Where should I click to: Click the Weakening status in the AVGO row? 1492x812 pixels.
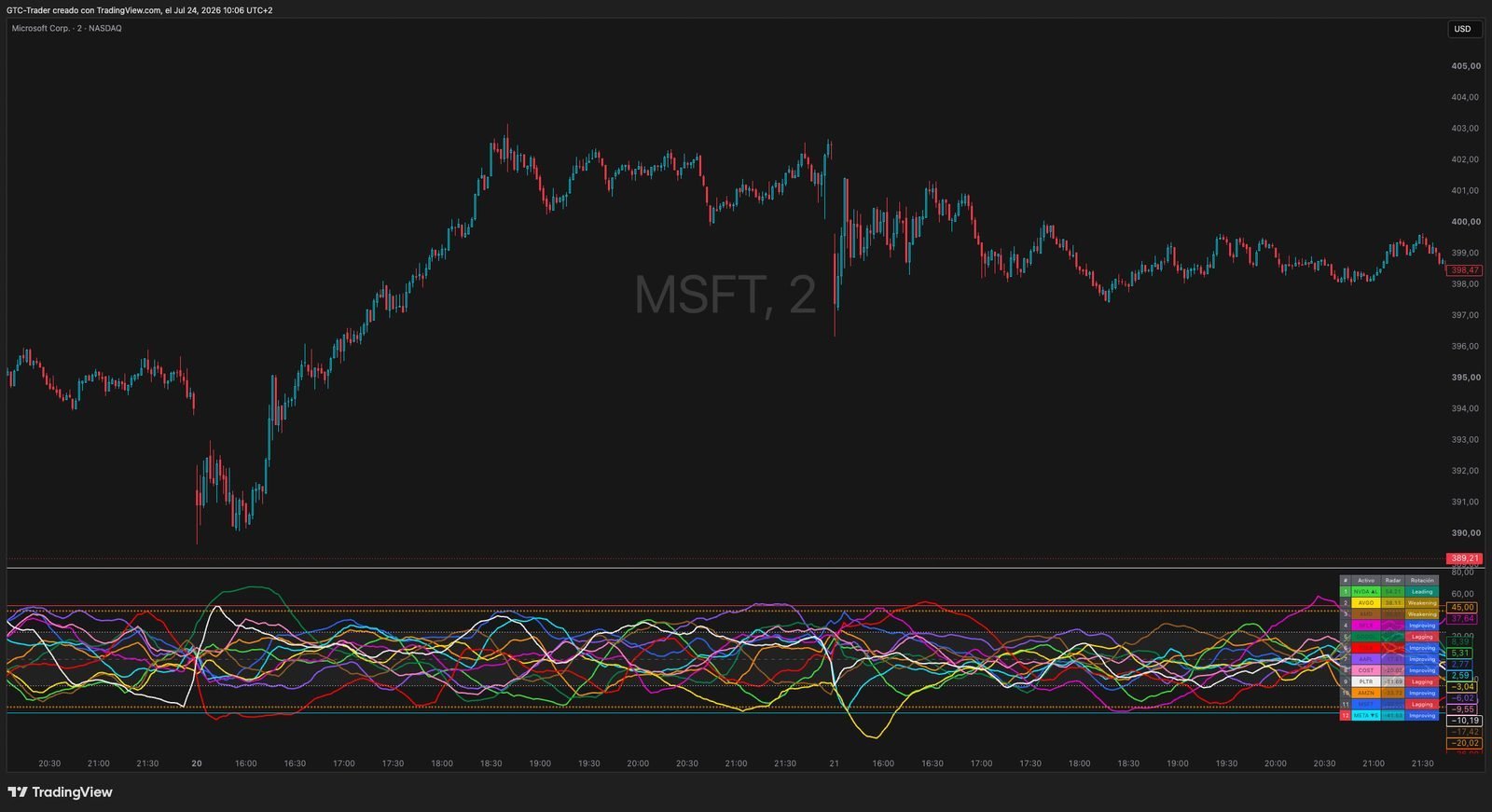(x=1422, y=603)
